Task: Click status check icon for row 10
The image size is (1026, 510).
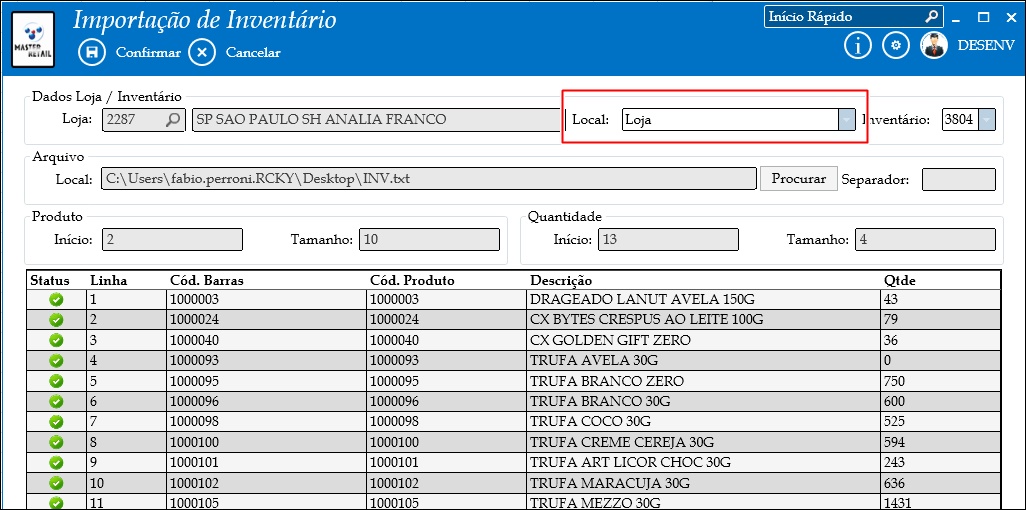Action: pyautogui.click(x=56, y=483)
